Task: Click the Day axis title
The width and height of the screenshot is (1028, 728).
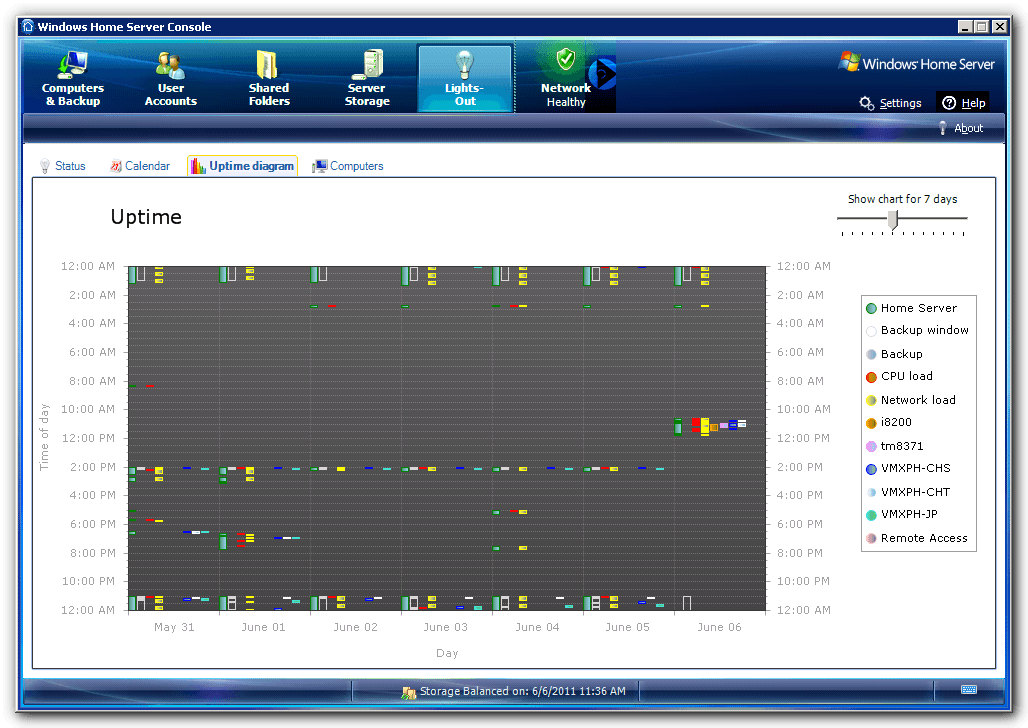Action: pos(447,653)
